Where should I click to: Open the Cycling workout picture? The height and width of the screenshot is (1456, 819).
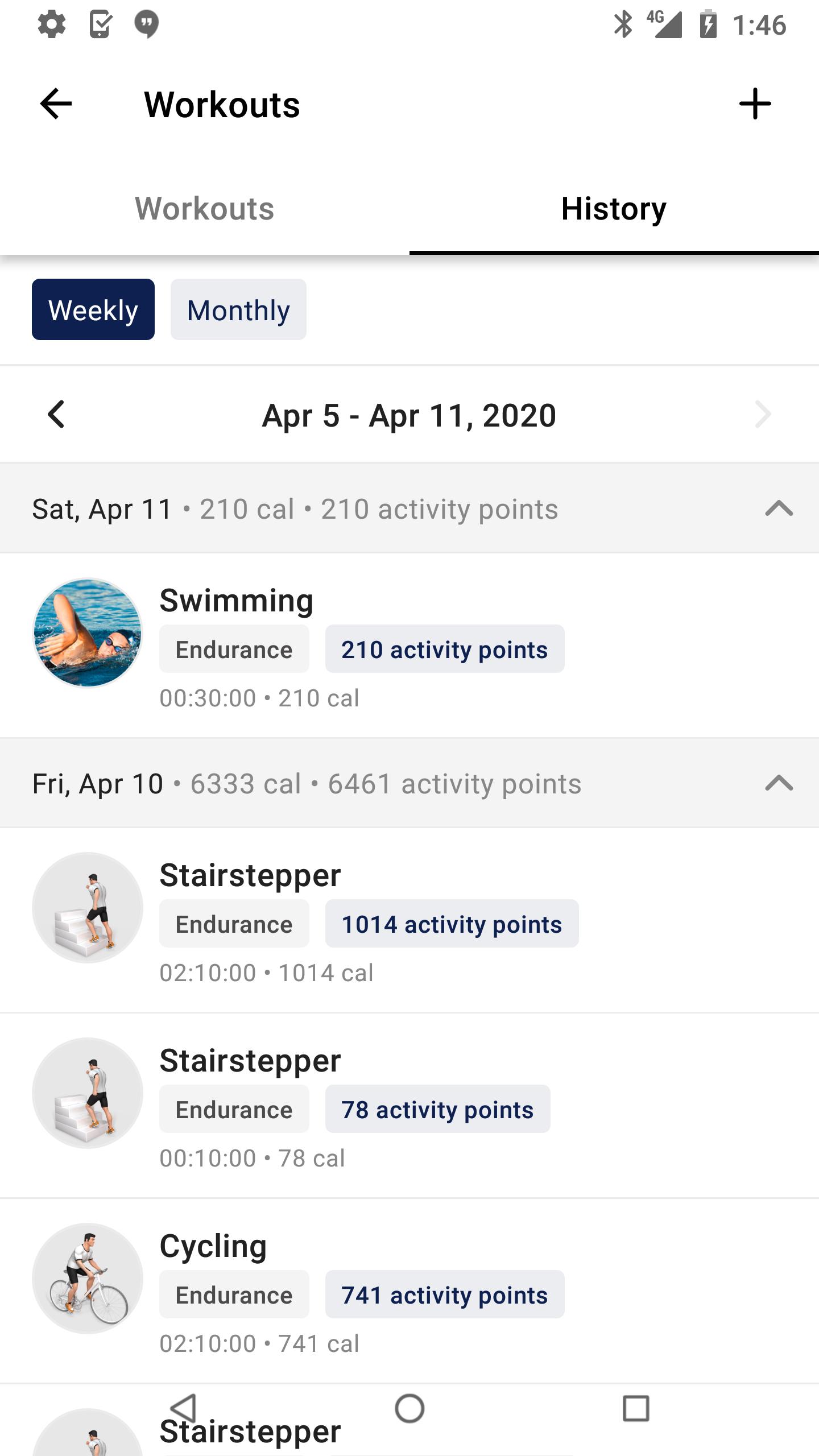point(88,1279)
